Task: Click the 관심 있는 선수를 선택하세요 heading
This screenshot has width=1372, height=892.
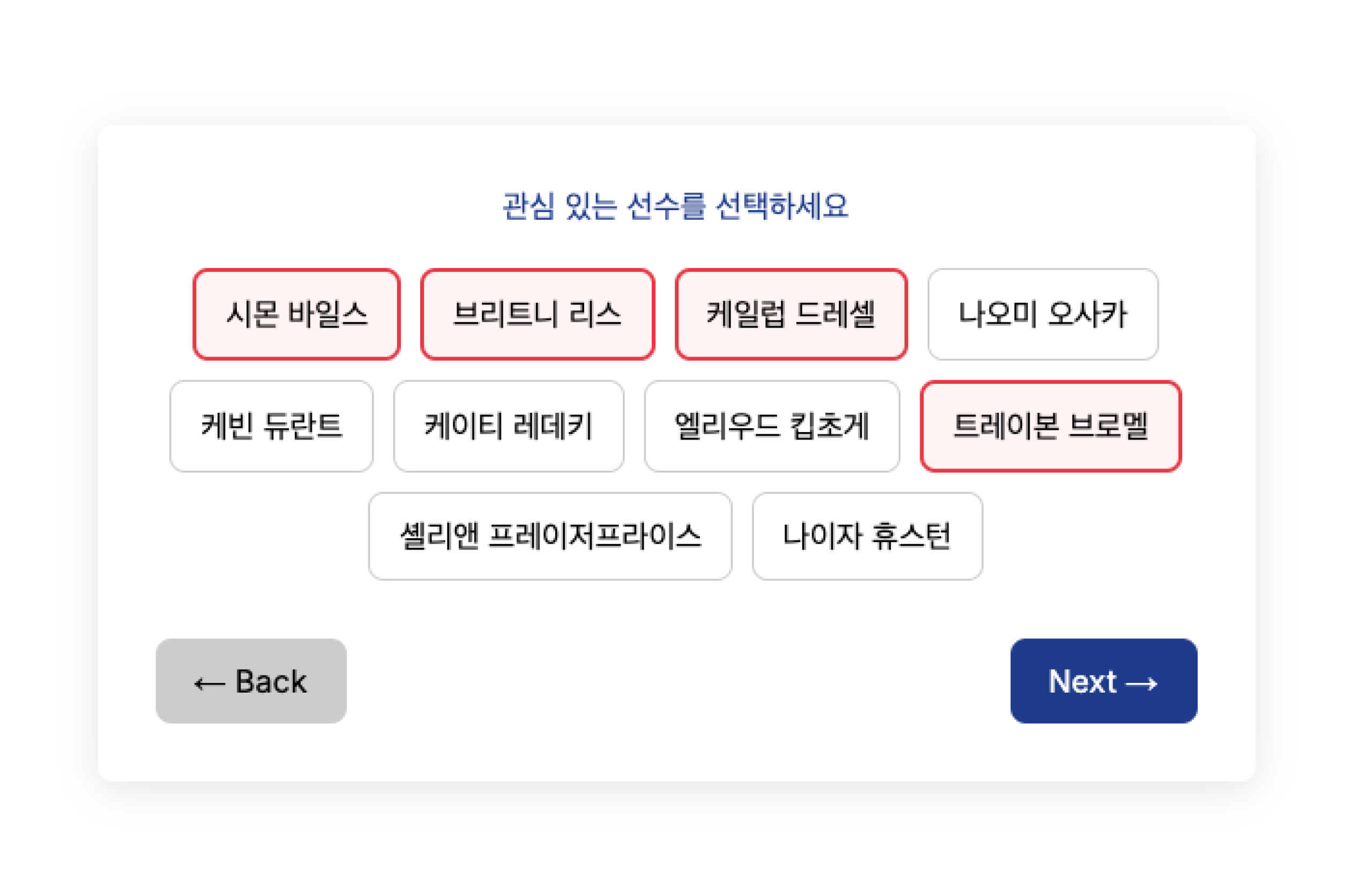Action: click(x=676, y=206)
